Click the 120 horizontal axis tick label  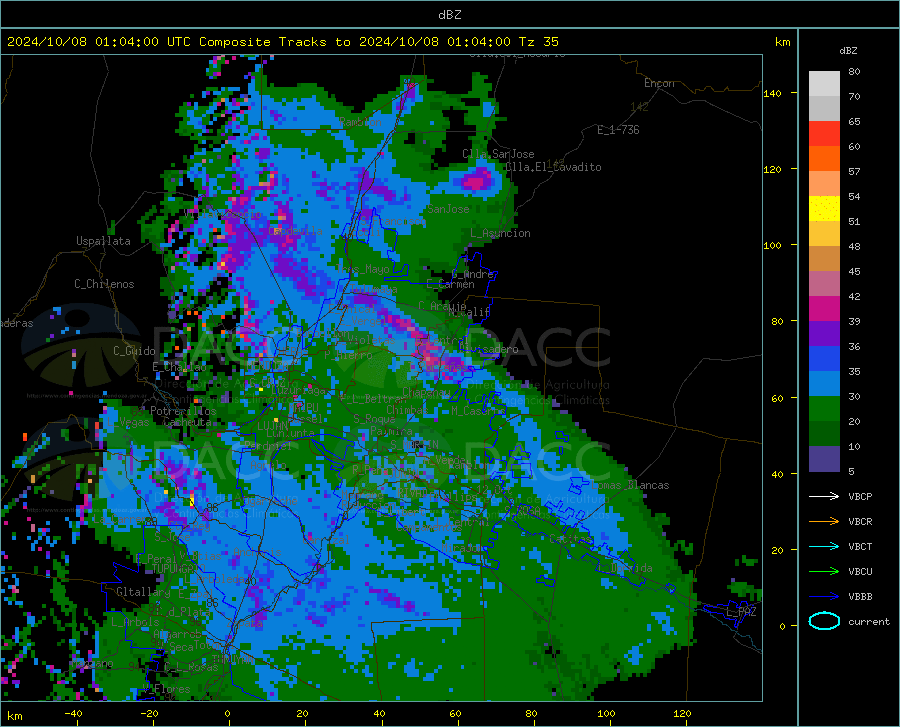682,713
